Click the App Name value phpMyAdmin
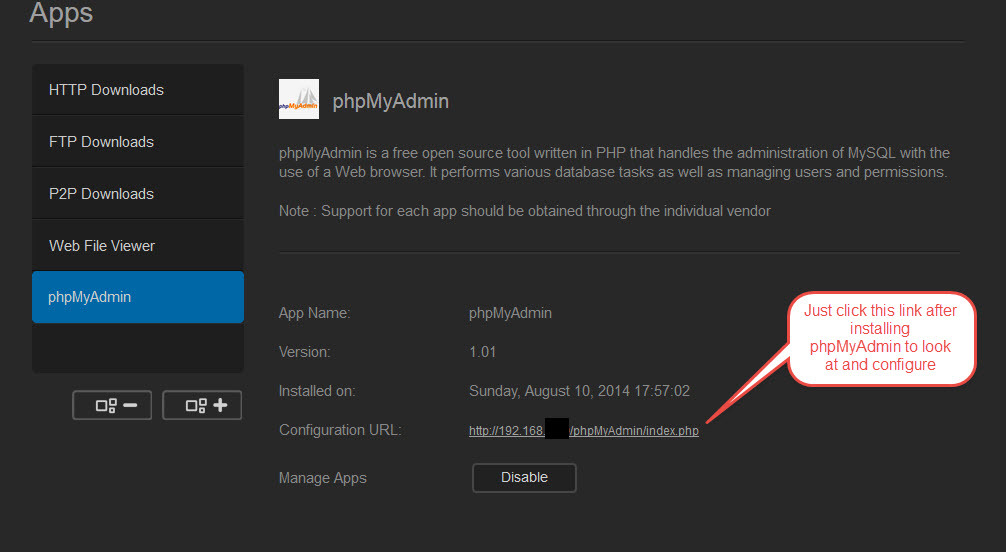This screenshot has width=1006, height=552. point(510,313)
